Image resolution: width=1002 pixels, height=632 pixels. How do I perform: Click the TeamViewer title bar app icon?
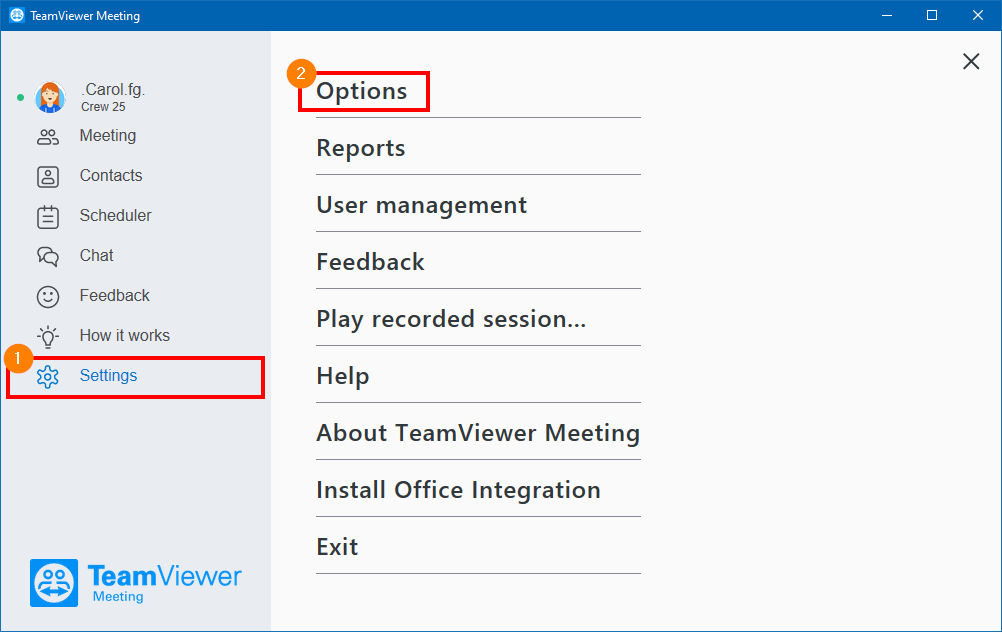coord(17,15)
